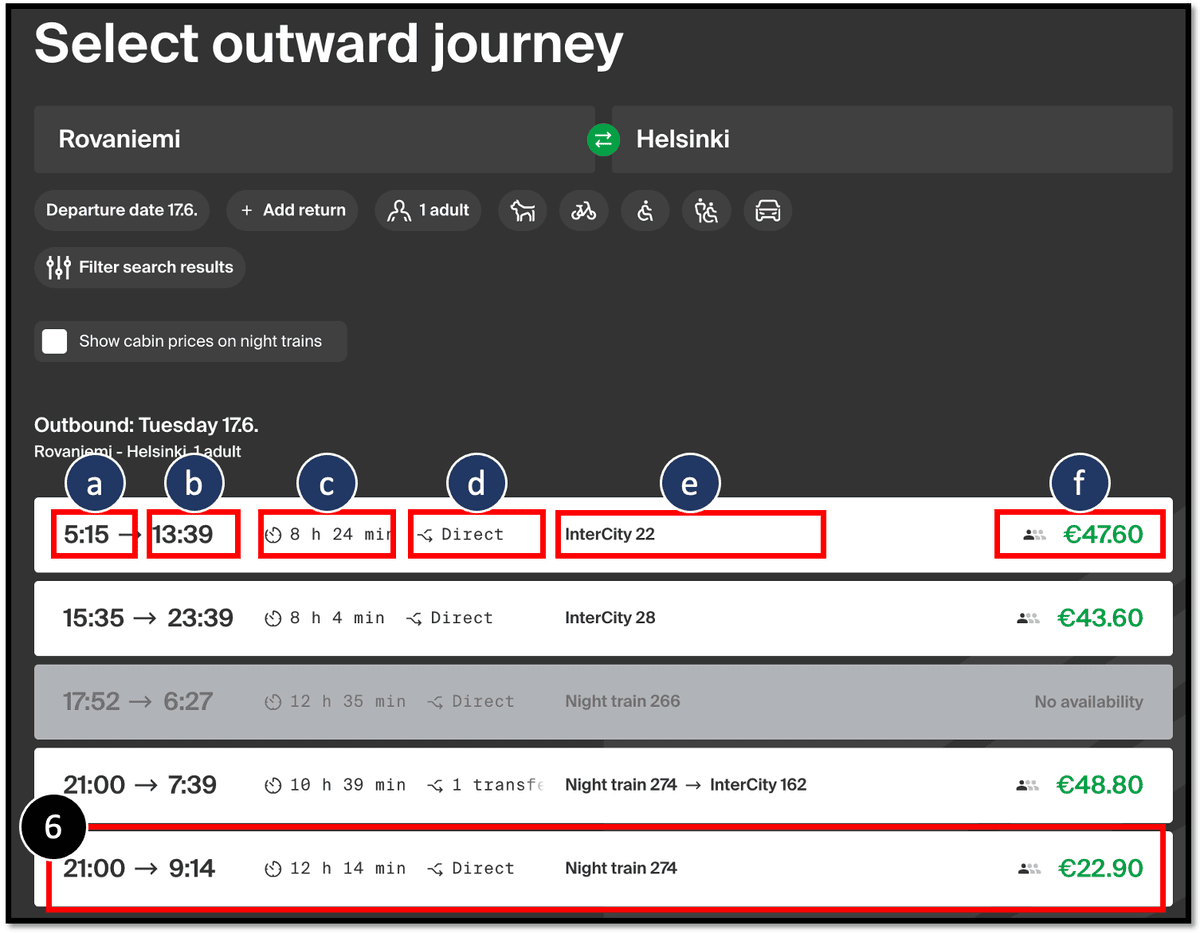Click the Outbound: Tuesday 17.6. heading

click(146, 425)
